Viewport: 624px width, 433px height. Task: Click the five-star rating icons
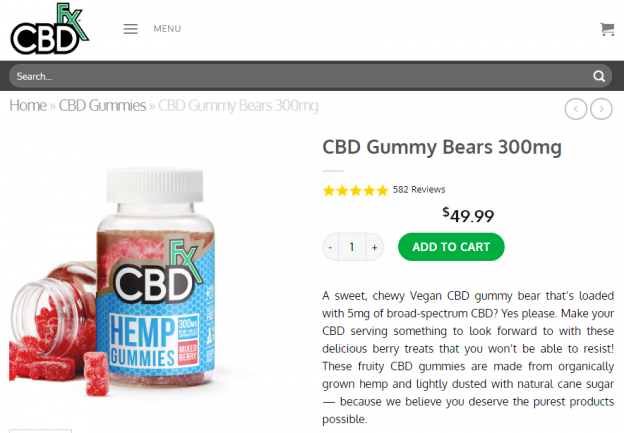(x=355, y=190)
